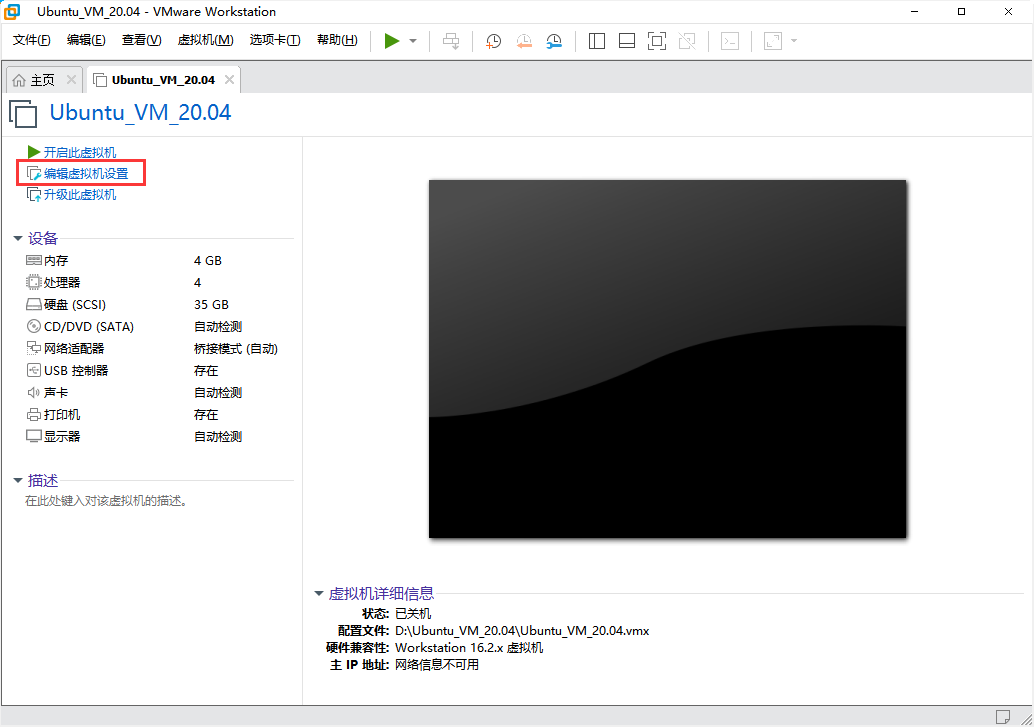Click the memory value 4 GB

[x=208, y=261]
